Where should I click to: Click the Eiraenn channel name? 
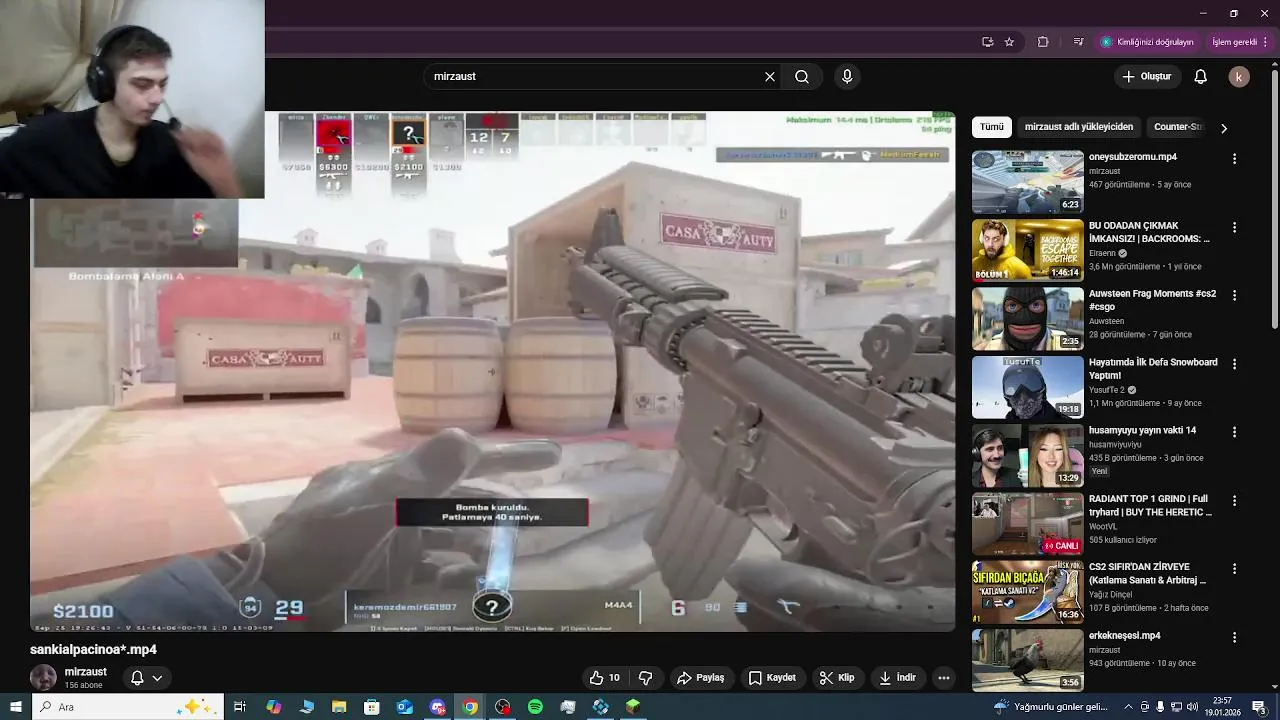point(1103,253)
